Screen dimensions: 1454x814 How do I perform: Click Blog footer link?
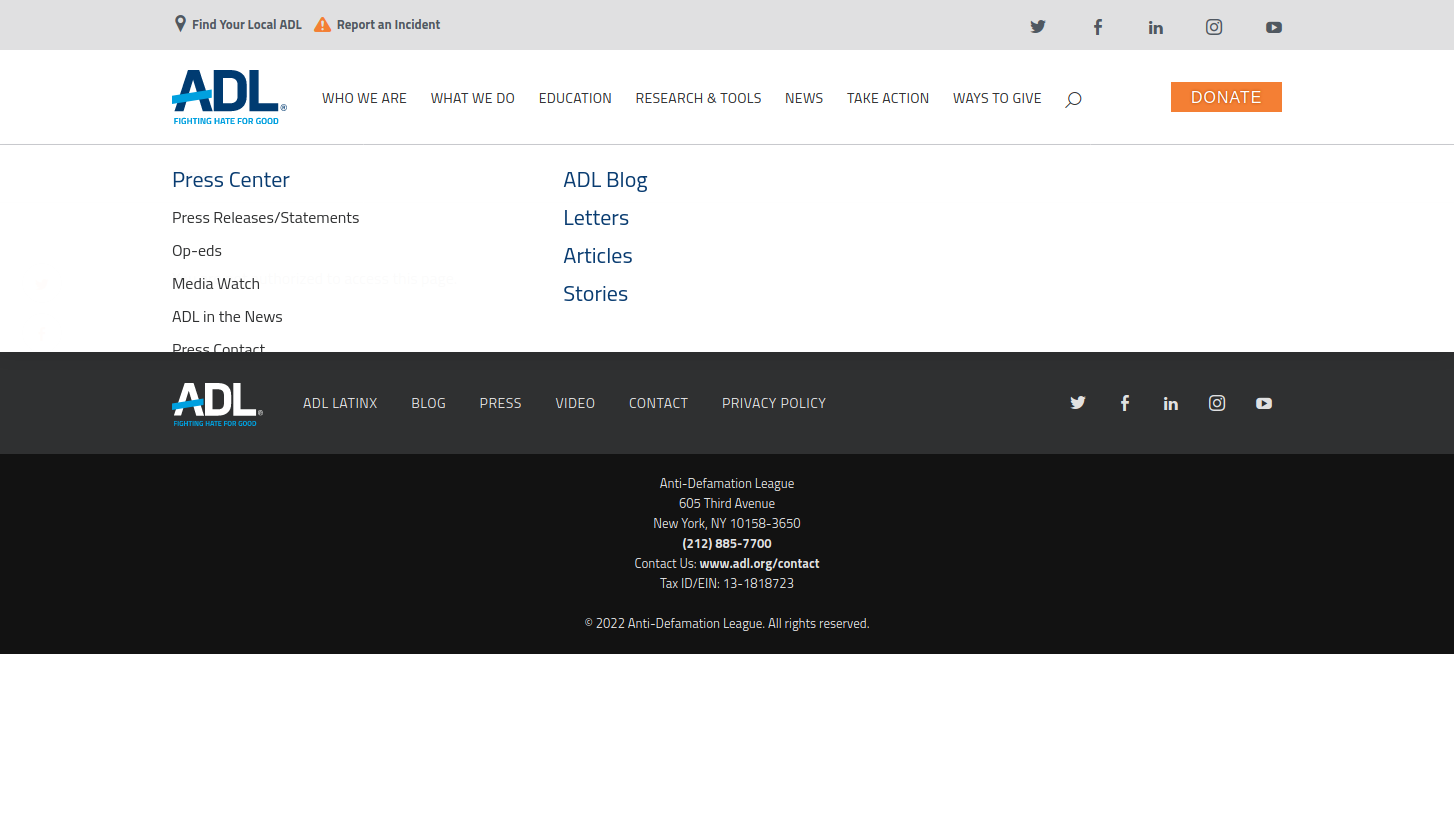(428, 403)
